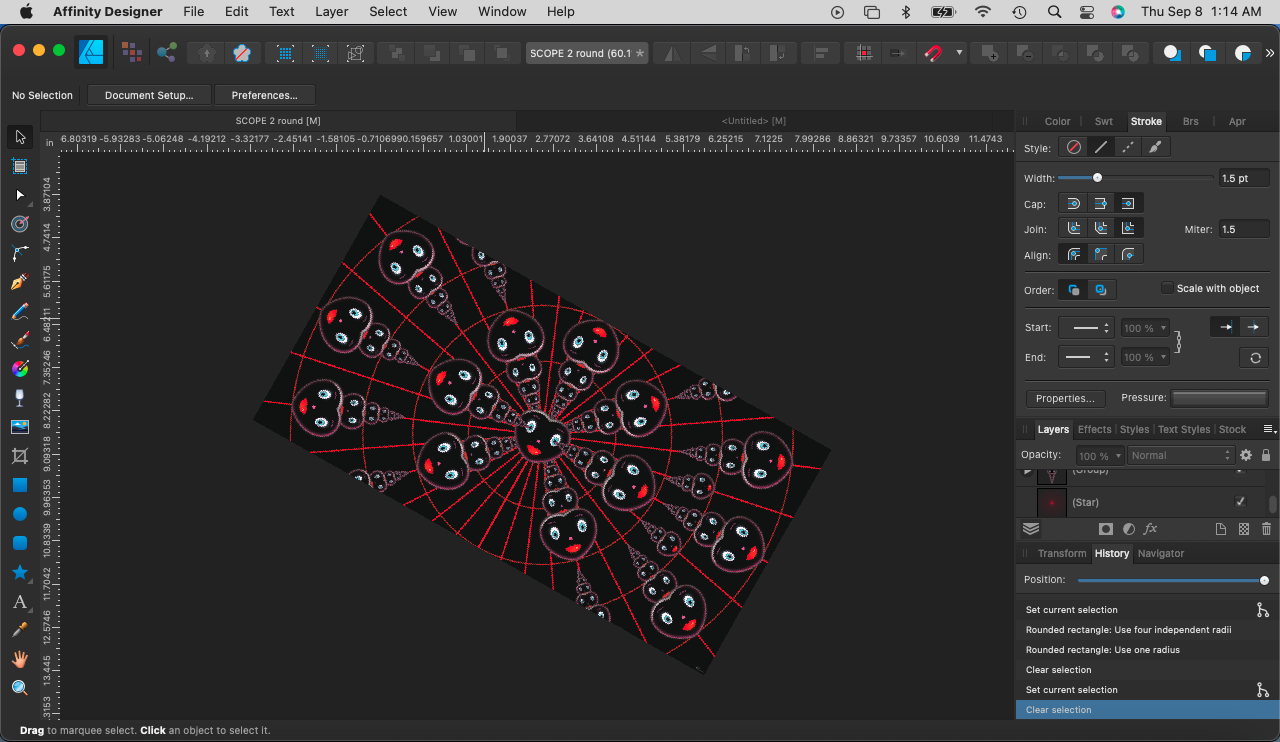The height and width of the screenshot is (742, 1280).
Task: Click the snapping magnet icon
Action: 932,53
